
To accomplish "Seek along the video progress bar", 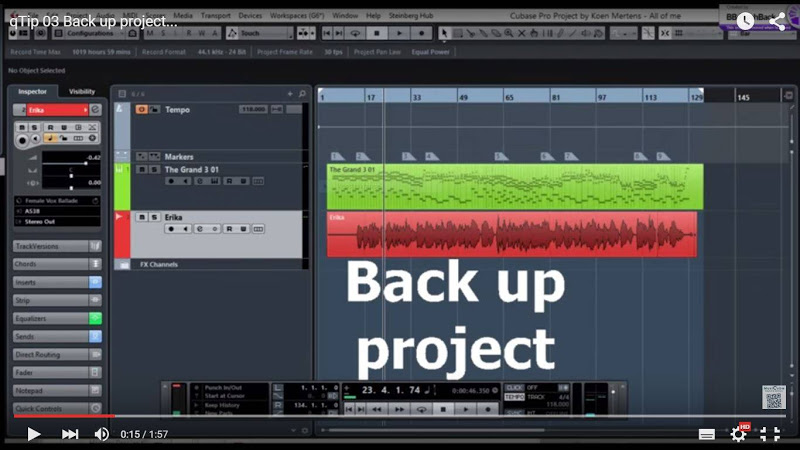I will click(x=399, y=416).
